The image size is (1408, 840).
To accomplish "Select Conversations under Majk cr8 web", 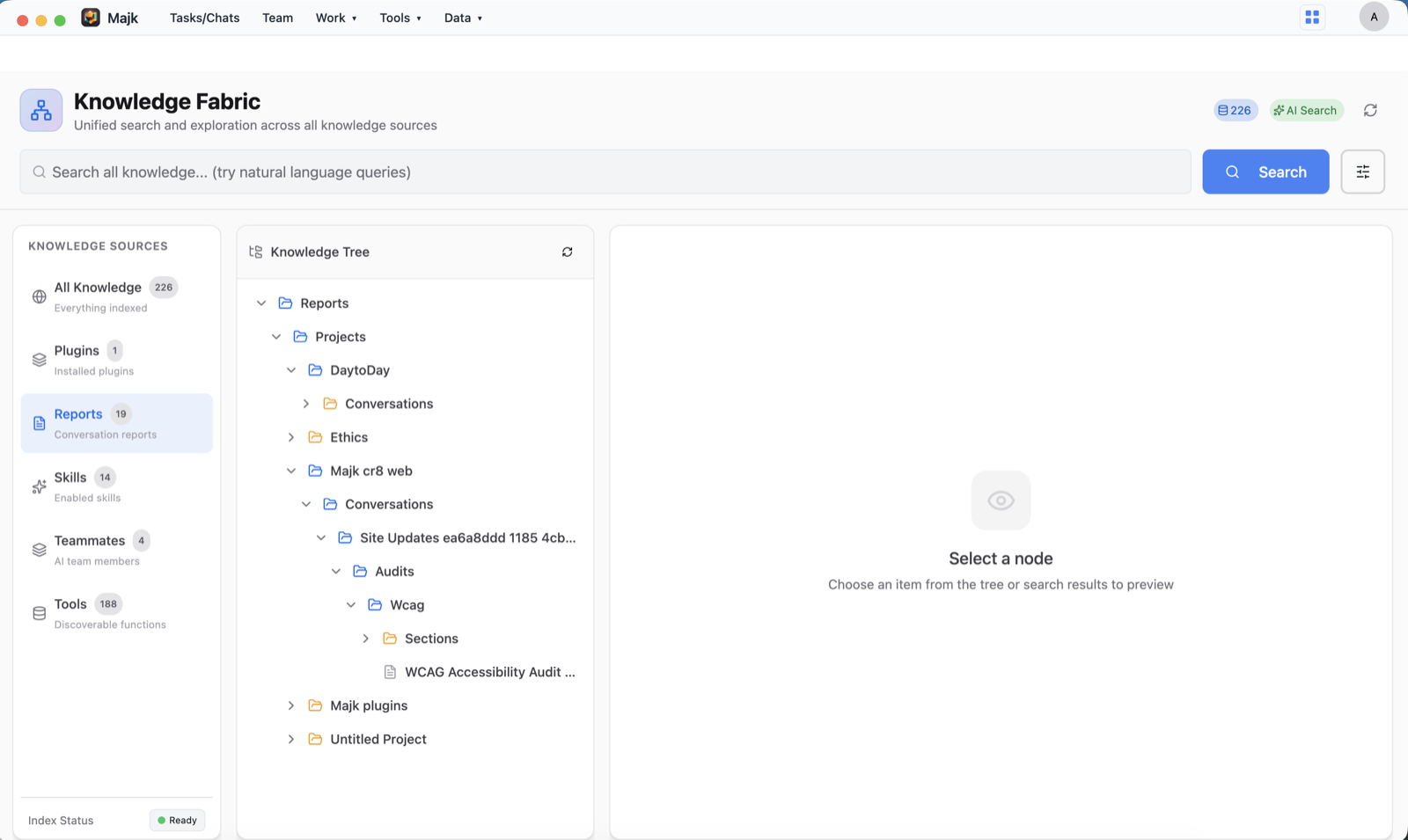I will tap(389, 504).
